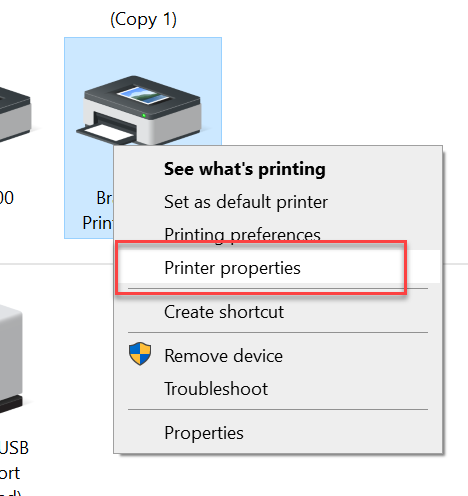Screen dimensions: 468x496
Task: Open Printing preferences menu entry
Action: pos(242,234)
